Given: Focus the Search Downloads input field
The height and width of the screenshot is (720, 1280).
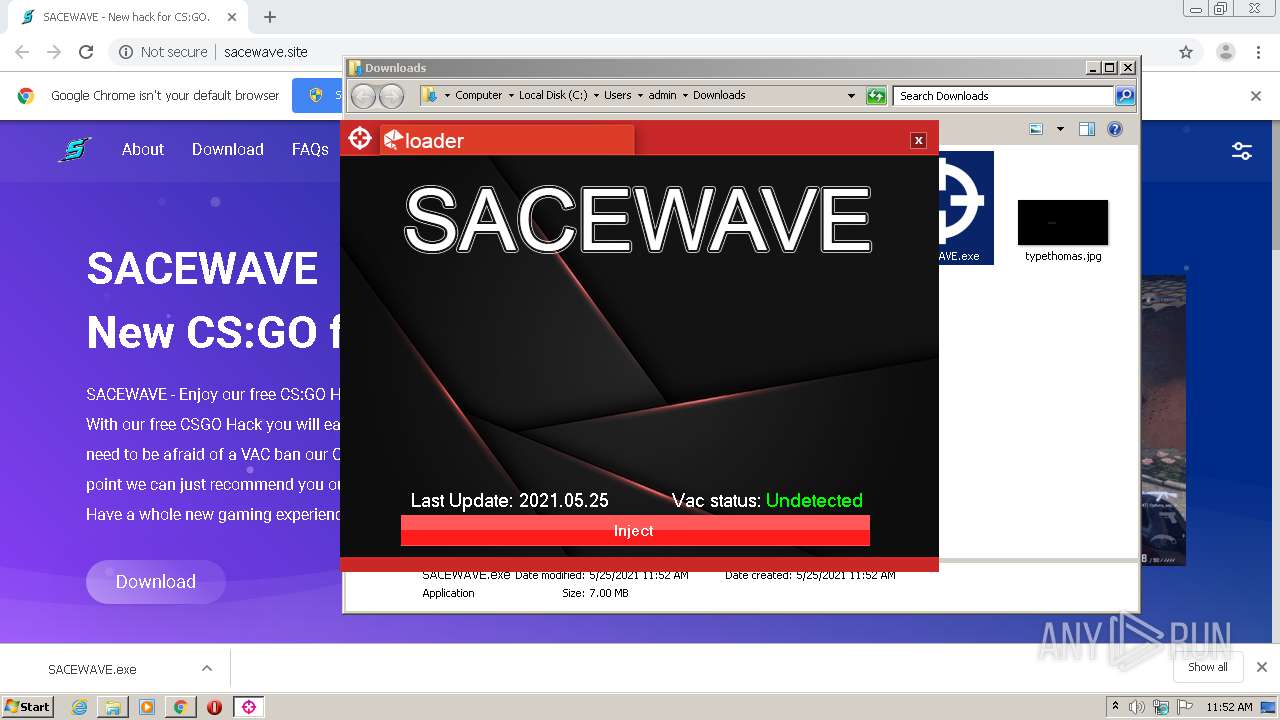Looking at the screenshot, I should click(x=1003, y=96).
